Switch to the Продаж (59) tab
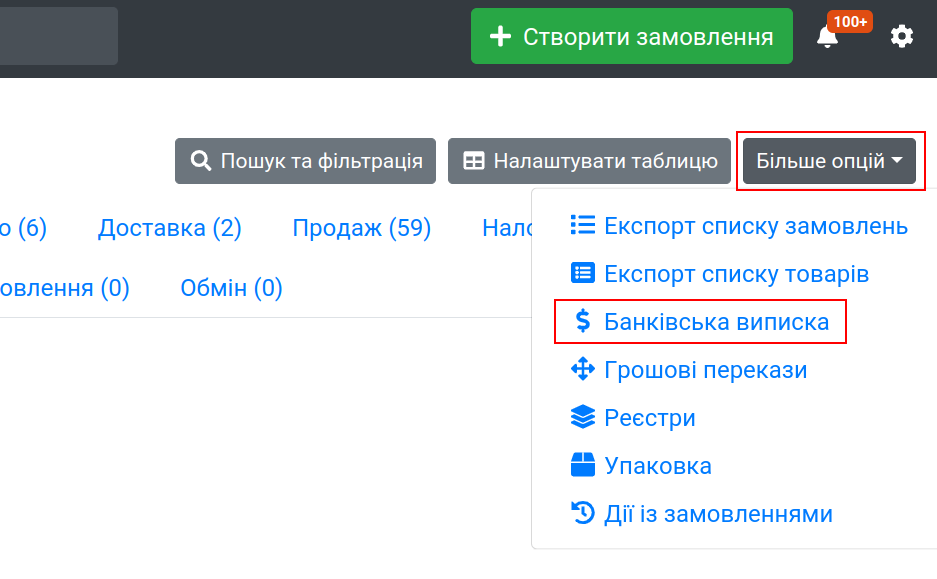The height and width of the screenshot is (579, 937). tap(361, 228)
